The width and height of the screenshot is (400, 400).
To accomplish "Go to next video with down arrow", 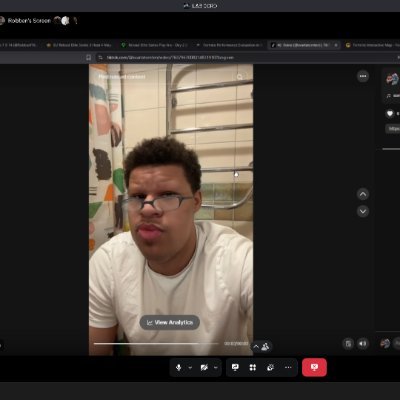I will [363, 211].
